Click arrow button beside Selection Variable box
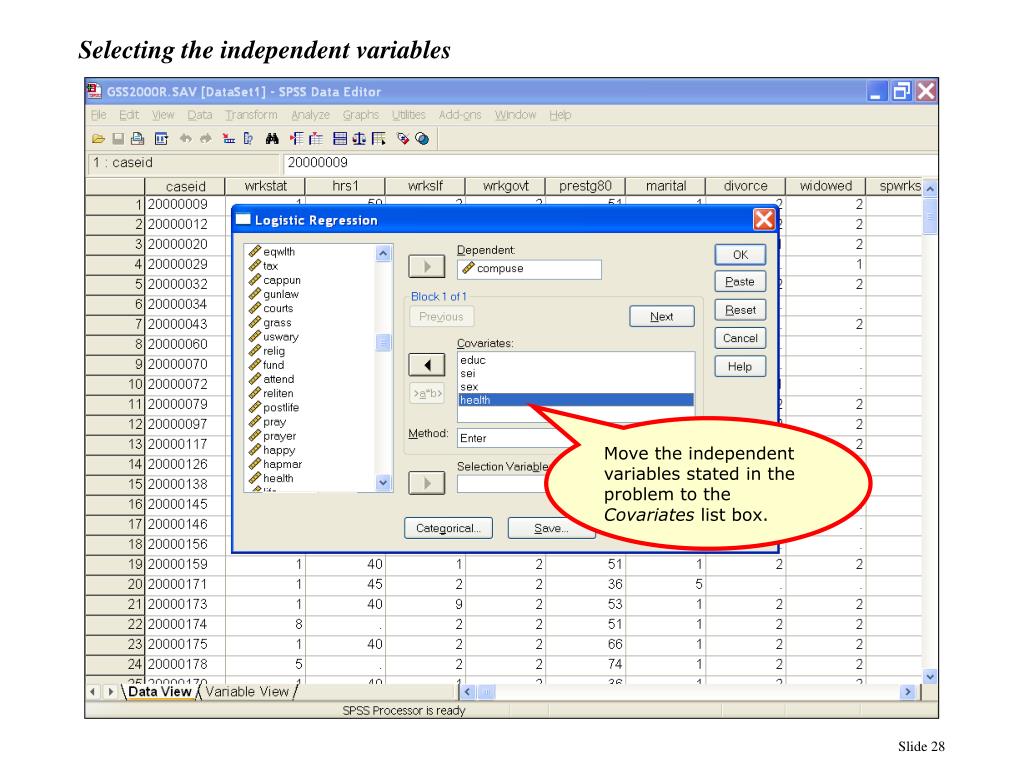 click(x=426, y=483)
